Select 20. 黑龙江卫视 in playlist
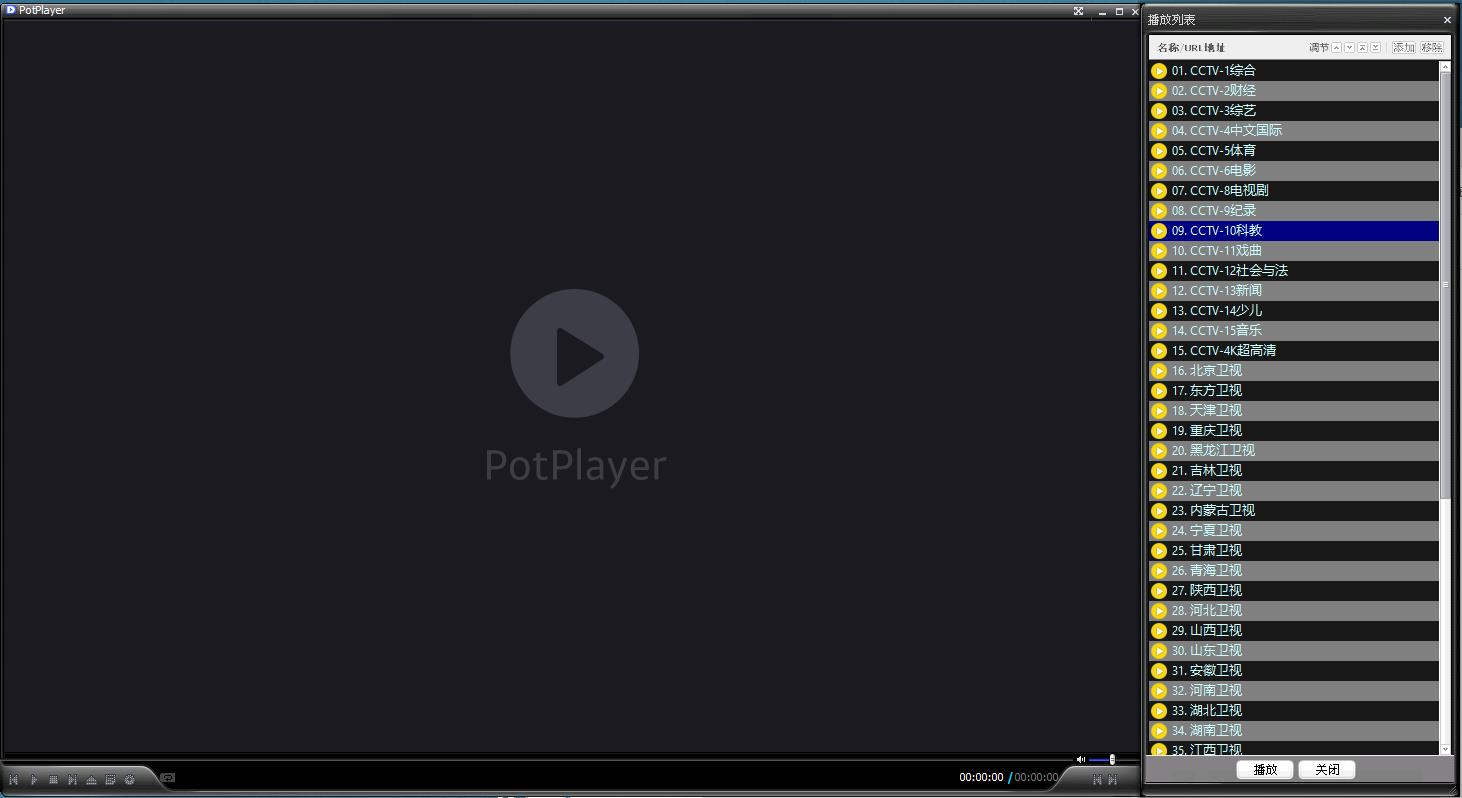The image size is (1462, 798). pos(1294,451)
